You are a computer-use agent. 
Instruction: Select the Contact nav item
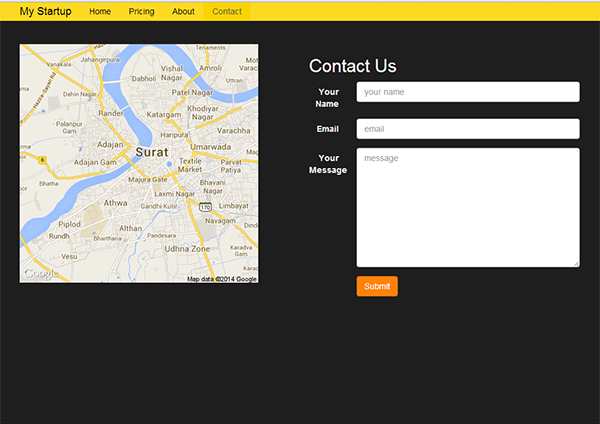click(x=227, y=11)
